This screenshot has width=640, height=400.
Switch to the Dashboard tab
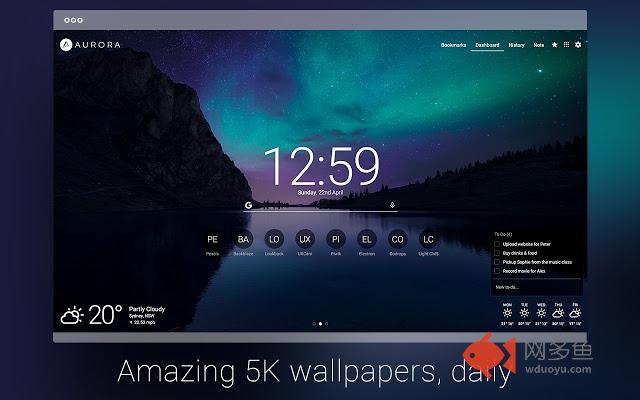[487, 45]
